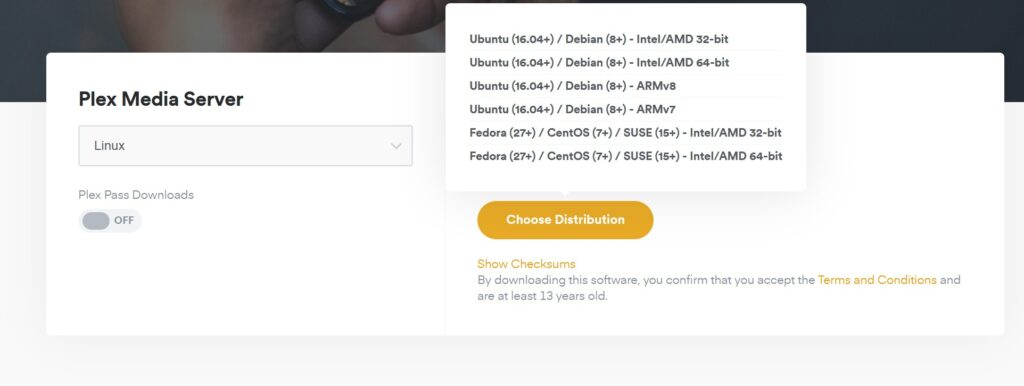Open the Terms and Conditions link
The width and height of the screenshot is (1024, 386).
coord(877,280)
